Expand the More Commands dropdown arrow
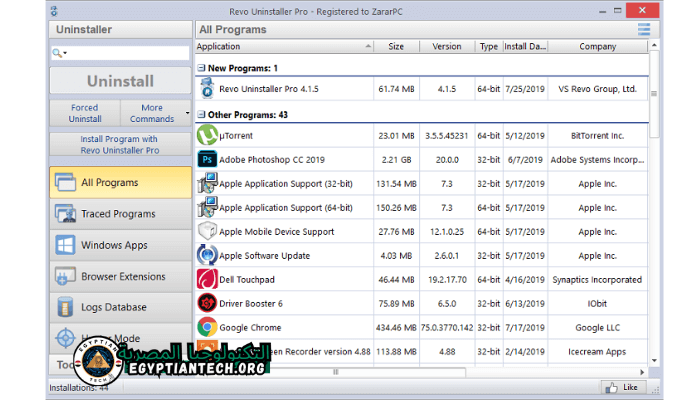 point(187,113)
